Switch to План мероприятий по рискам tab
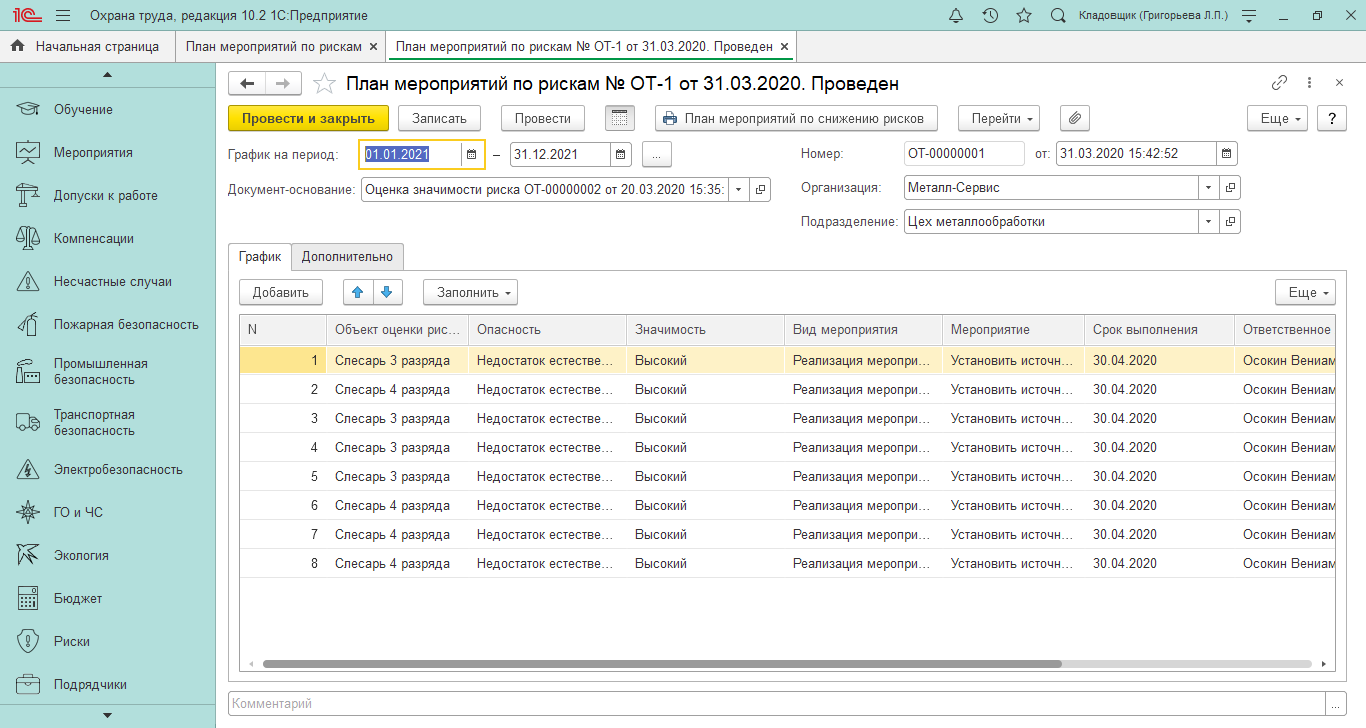This screenshot has height=728, width=1366. pos(273,46)
